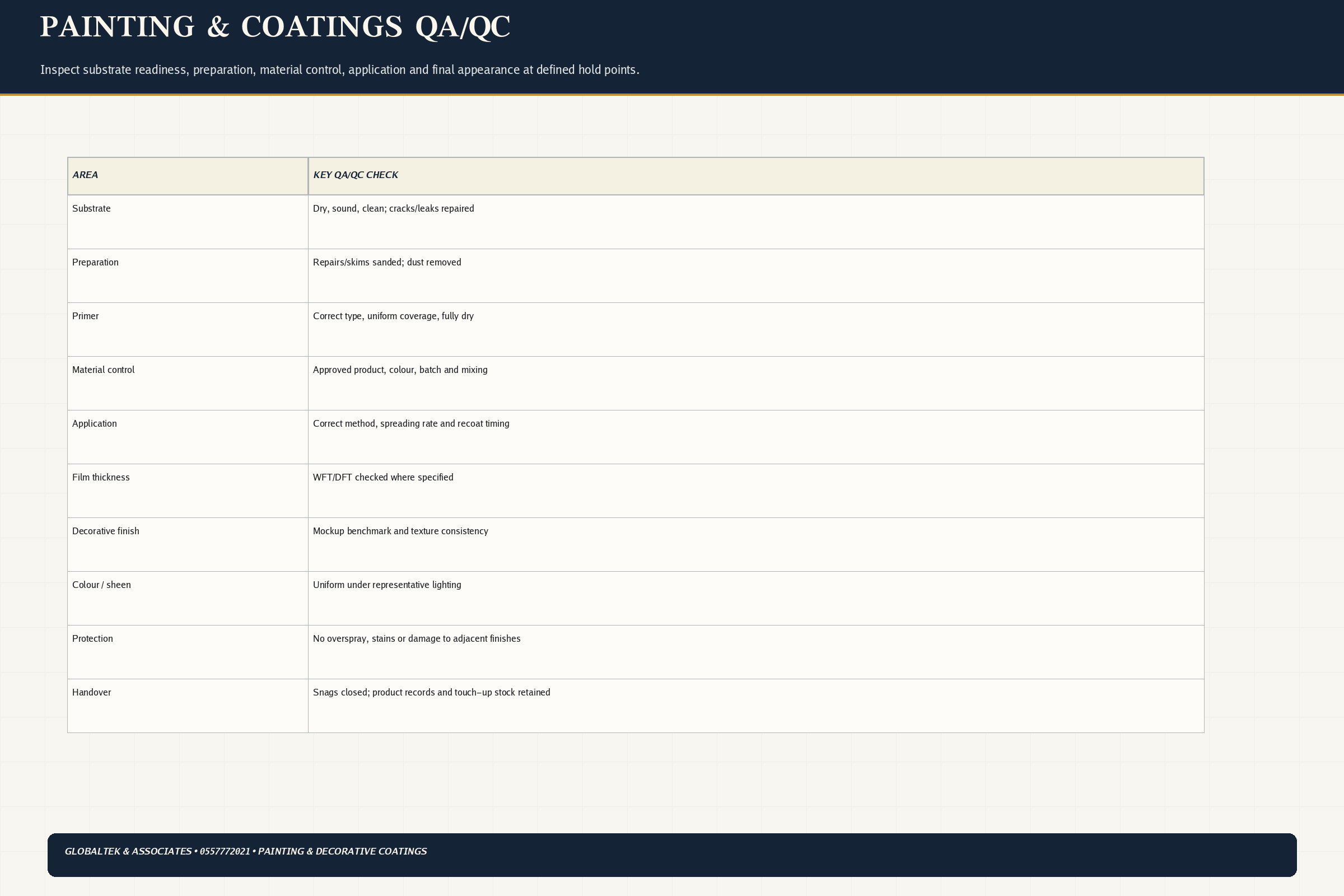Click 'Correct method, spreading rate and recoat timing'
The width and height of the screenshot is (1344, 896).
pyautogui.click(x=411, y=423)
